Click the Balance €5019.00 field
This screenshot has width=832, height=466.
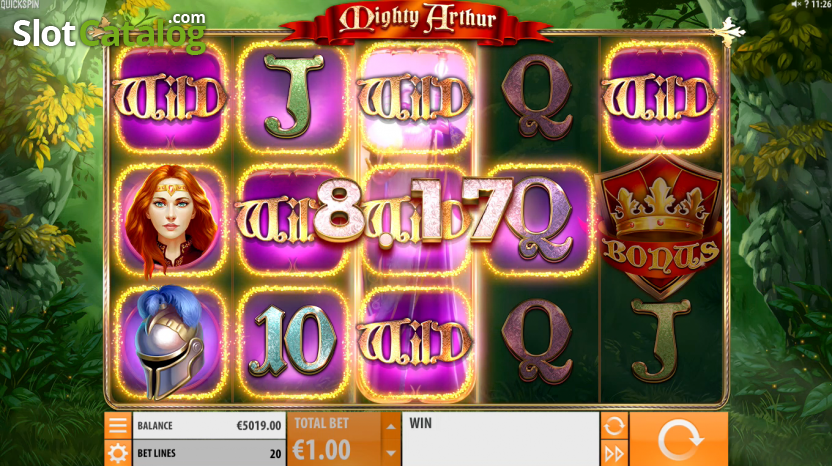coord(209,426)
